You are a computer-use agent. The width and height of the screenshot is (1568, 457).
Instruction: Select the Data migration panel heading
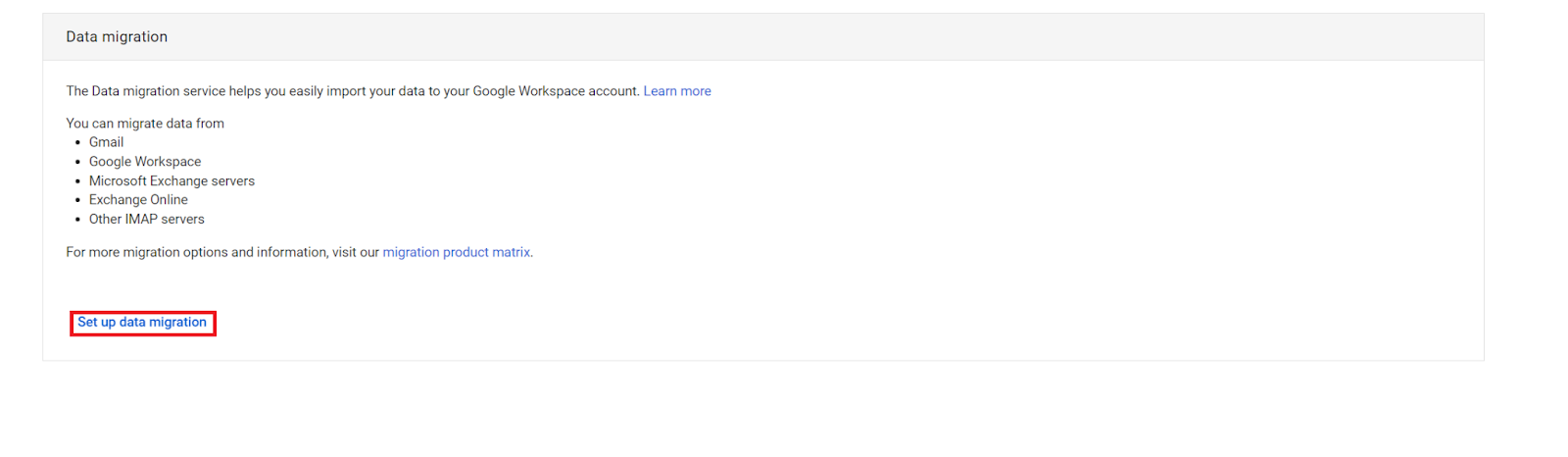pyautogui.click(x=117, y=37)
